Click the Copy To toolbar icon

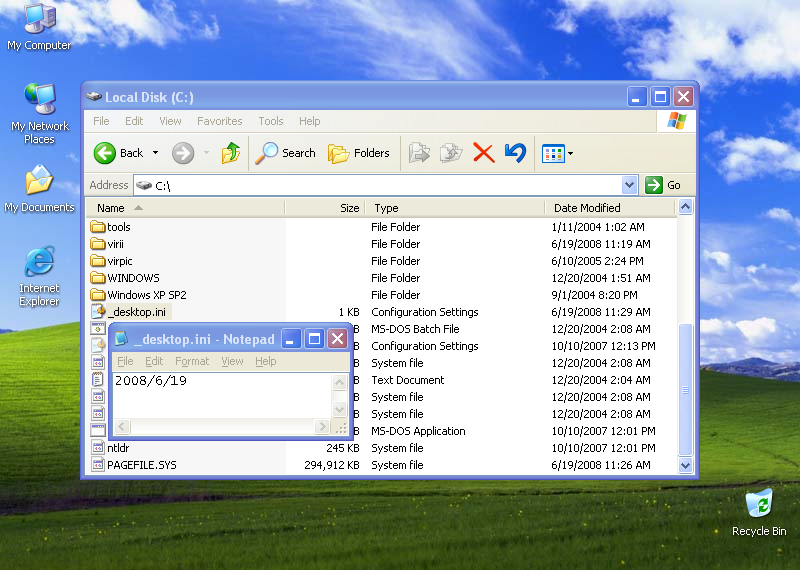point(451,153)
